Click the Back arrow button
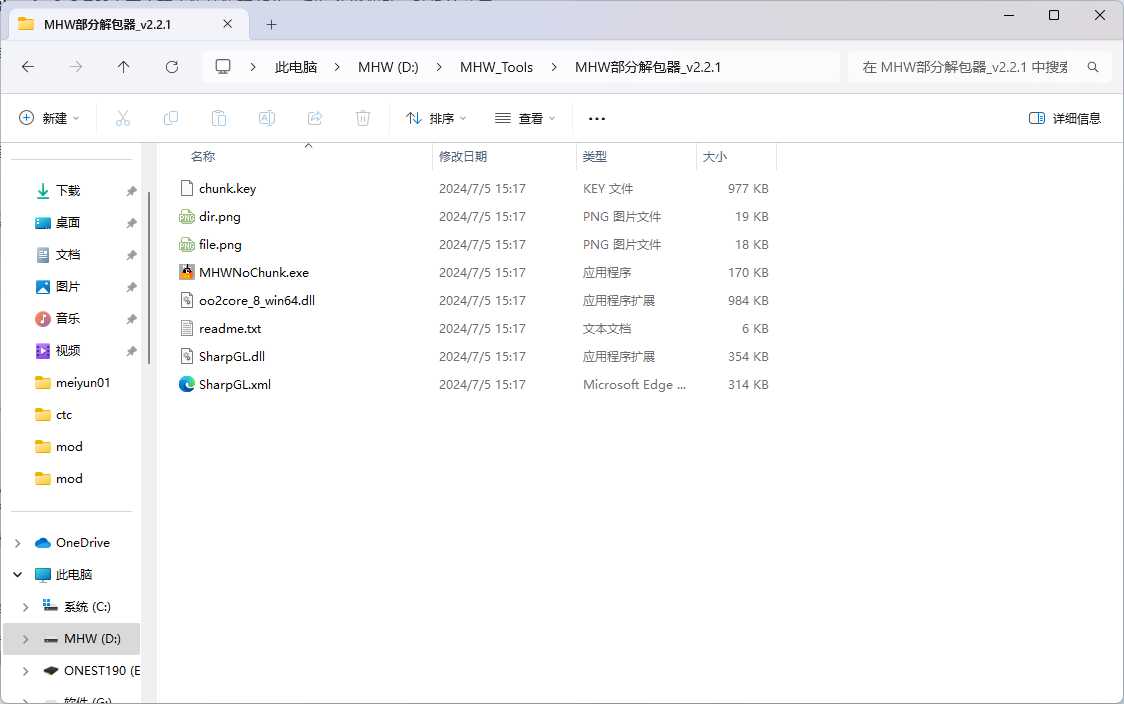Screen dimensions: 1124x704 click(x=28, y=67)
